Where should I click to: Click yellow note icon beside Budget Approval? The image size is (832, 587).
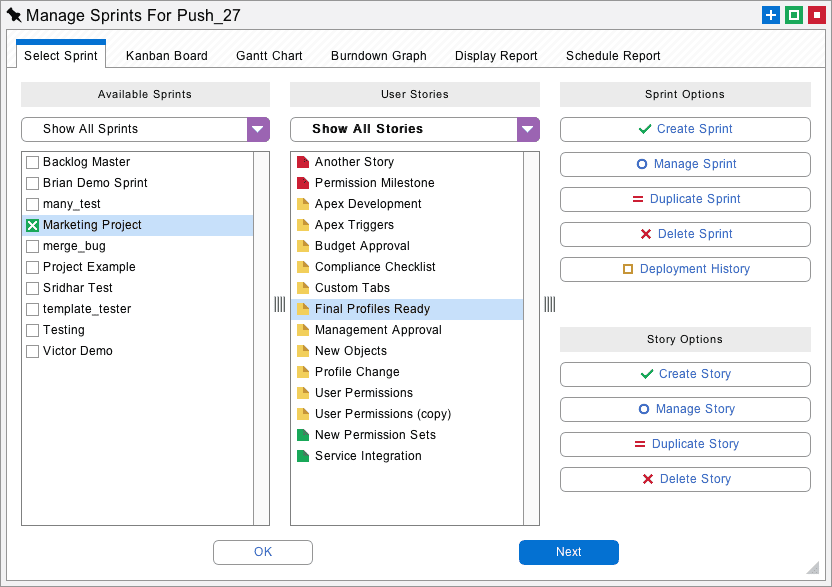click(x=303, y=246)
